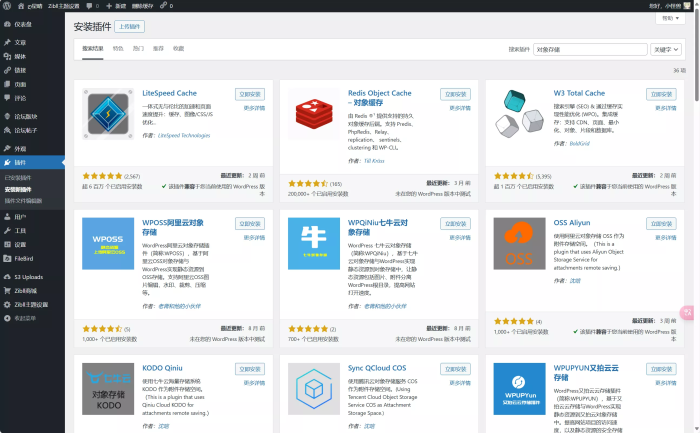The height and width of the screenshot is (433, 700).
Task: Open the 用户 users menu
Action: 20,216
